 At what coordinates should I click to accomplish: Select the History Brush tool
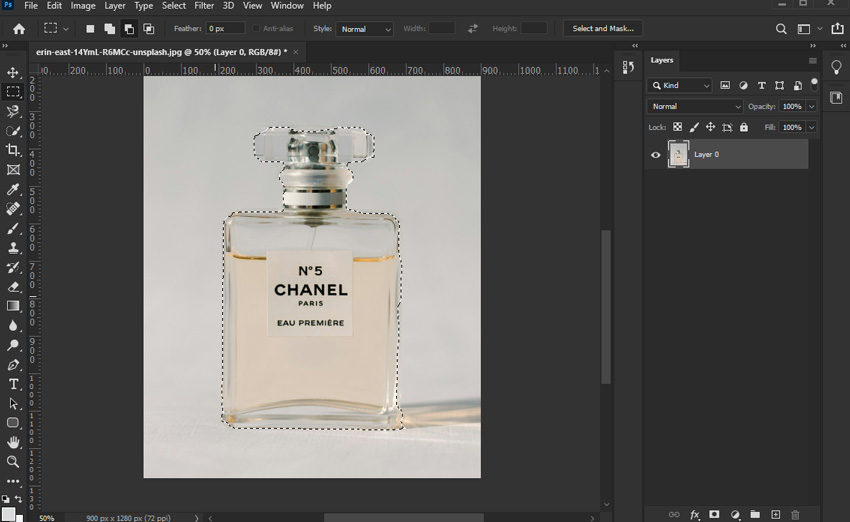[13, 267]
